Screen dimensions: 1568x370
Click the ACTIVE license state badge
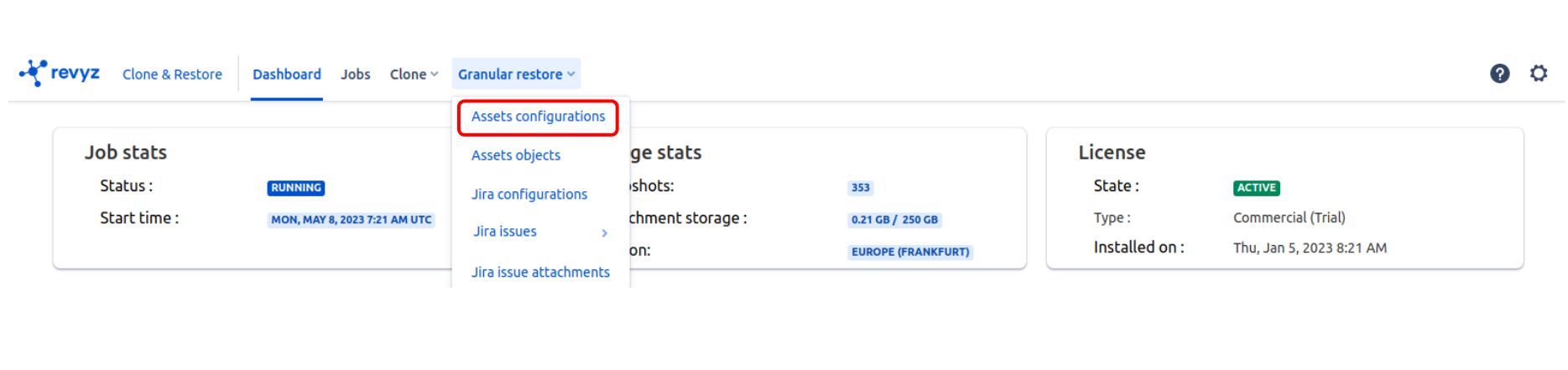pyautogui.click(x=1256, y=188)
